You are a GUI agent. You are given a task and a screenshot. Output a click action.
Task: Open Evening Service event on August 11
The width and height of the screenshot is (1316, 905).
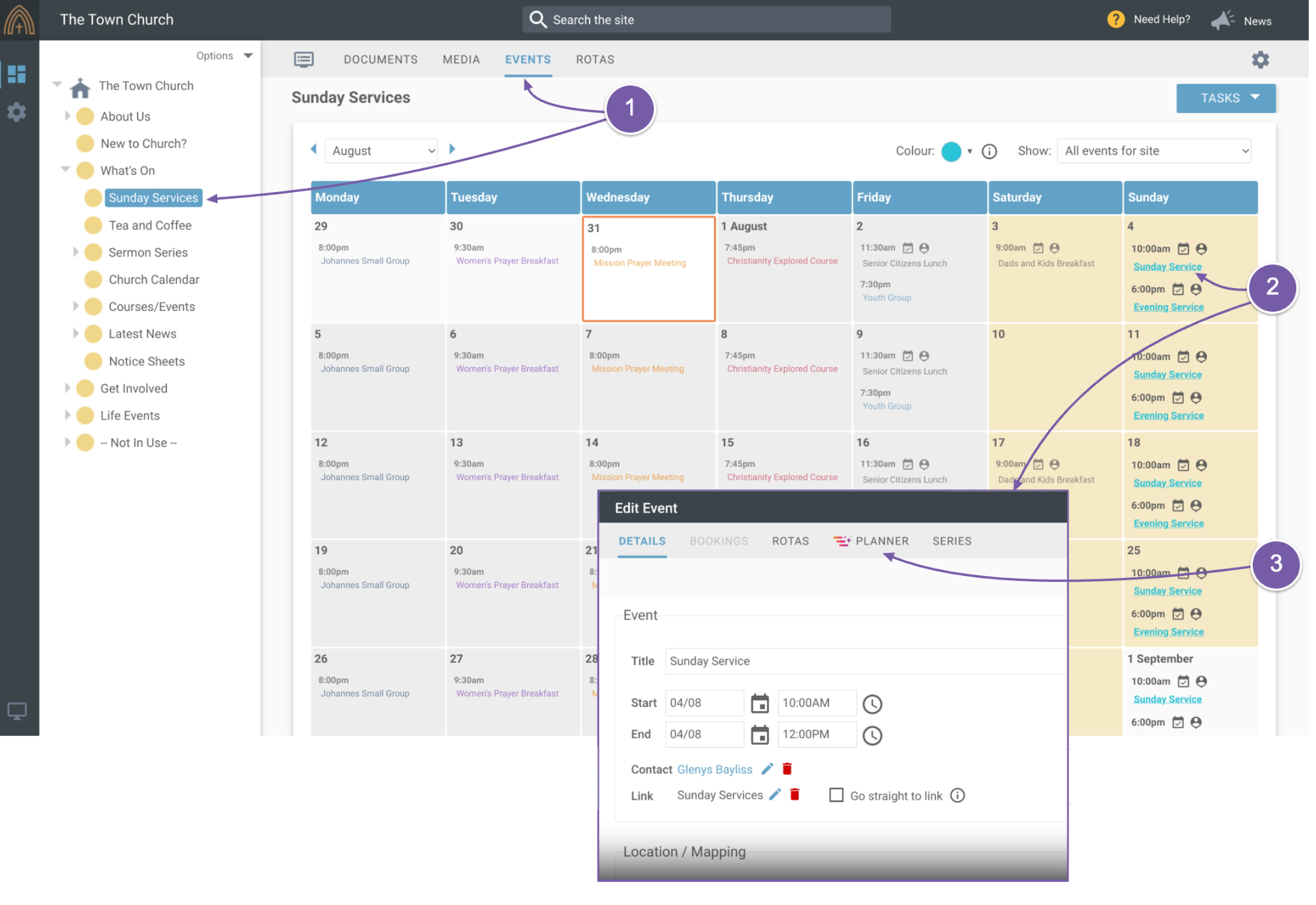[1169, 416]
